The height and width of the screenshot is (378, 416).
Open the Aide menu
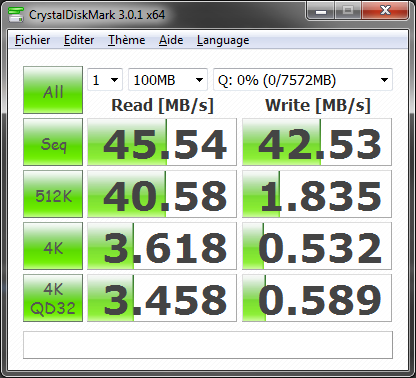pos(171,40)
